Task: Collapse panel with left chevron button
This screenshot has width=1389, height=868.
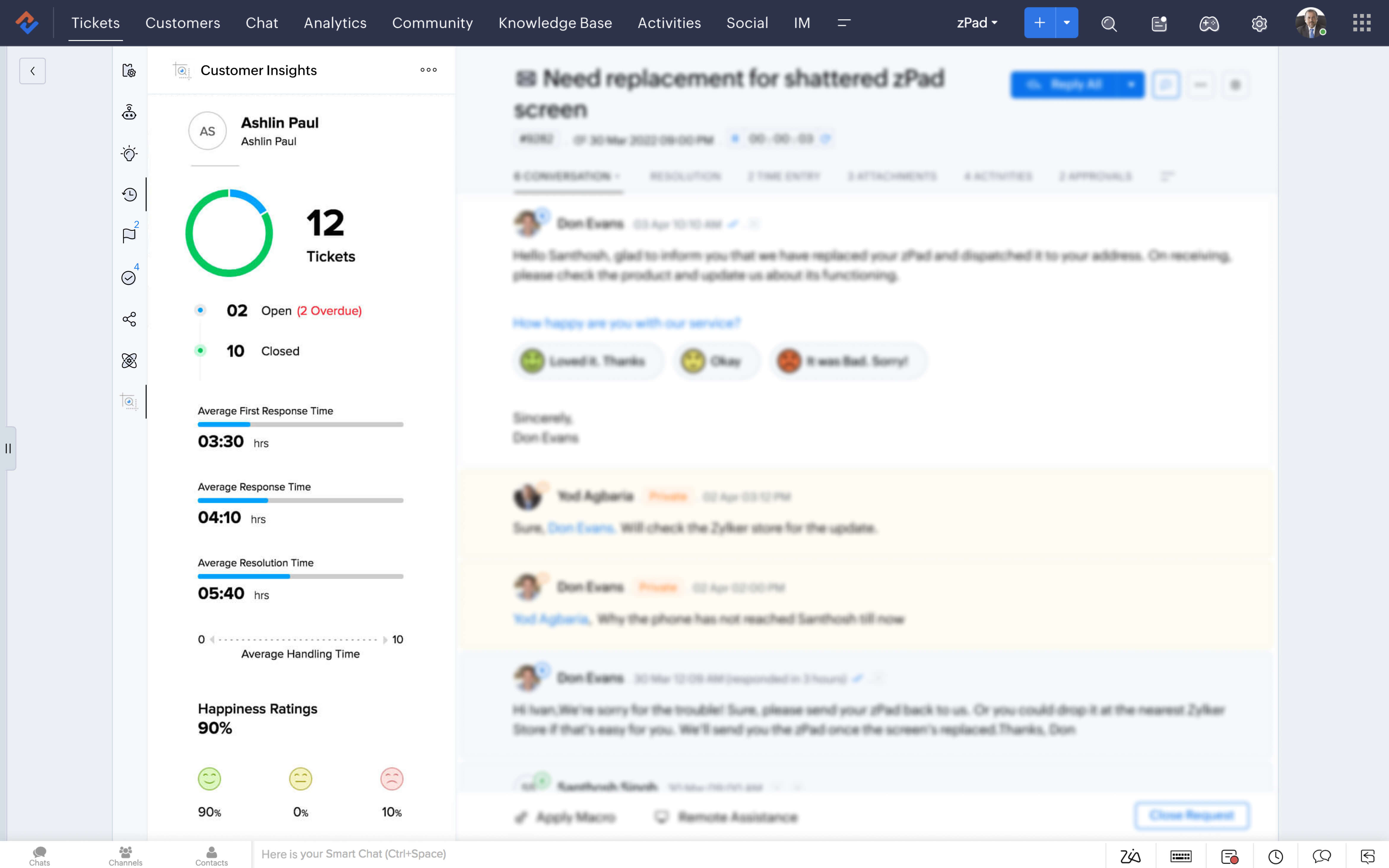Action: (32, 71)
